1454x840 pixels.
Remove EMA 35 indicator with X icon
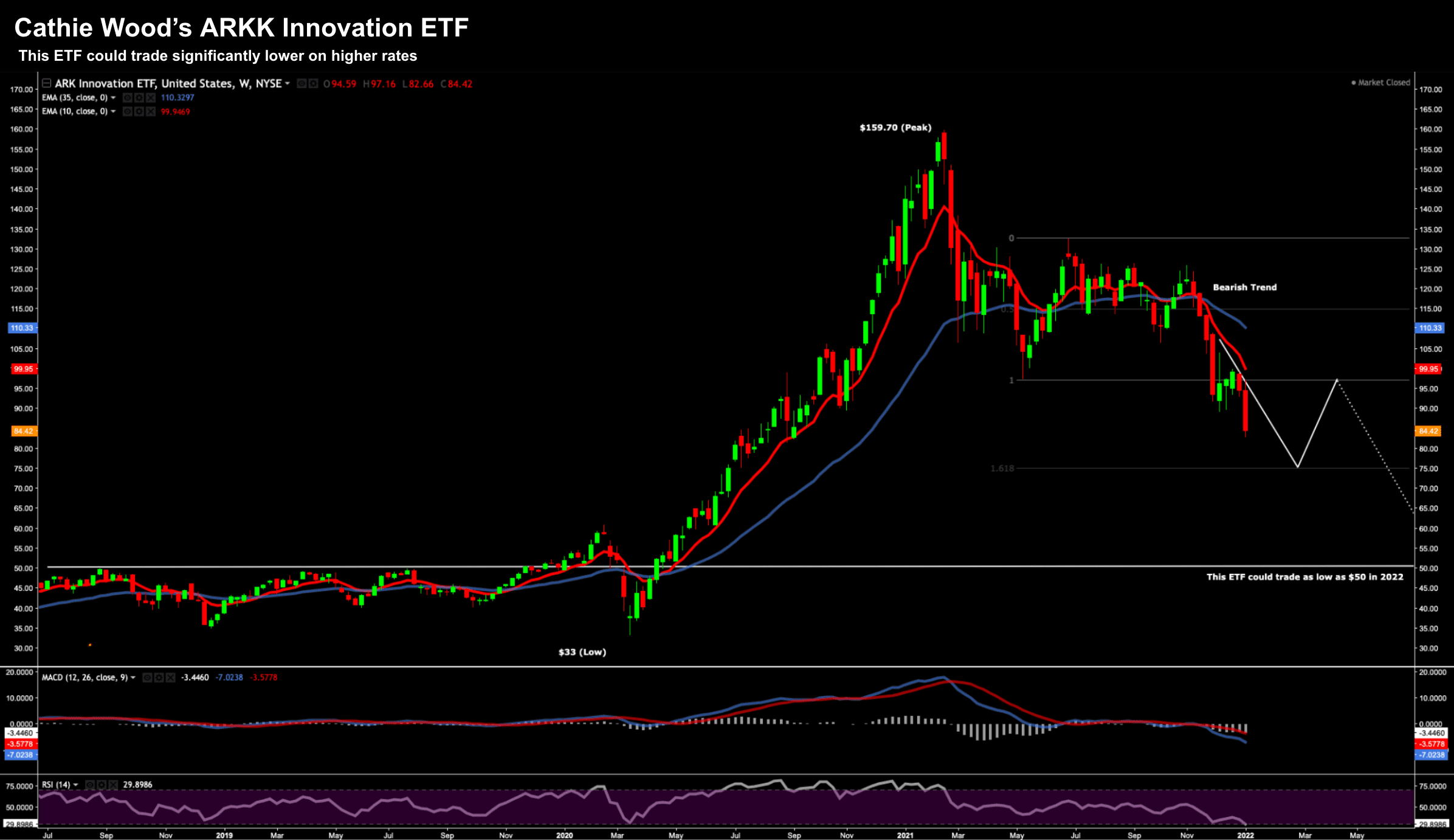150,98
